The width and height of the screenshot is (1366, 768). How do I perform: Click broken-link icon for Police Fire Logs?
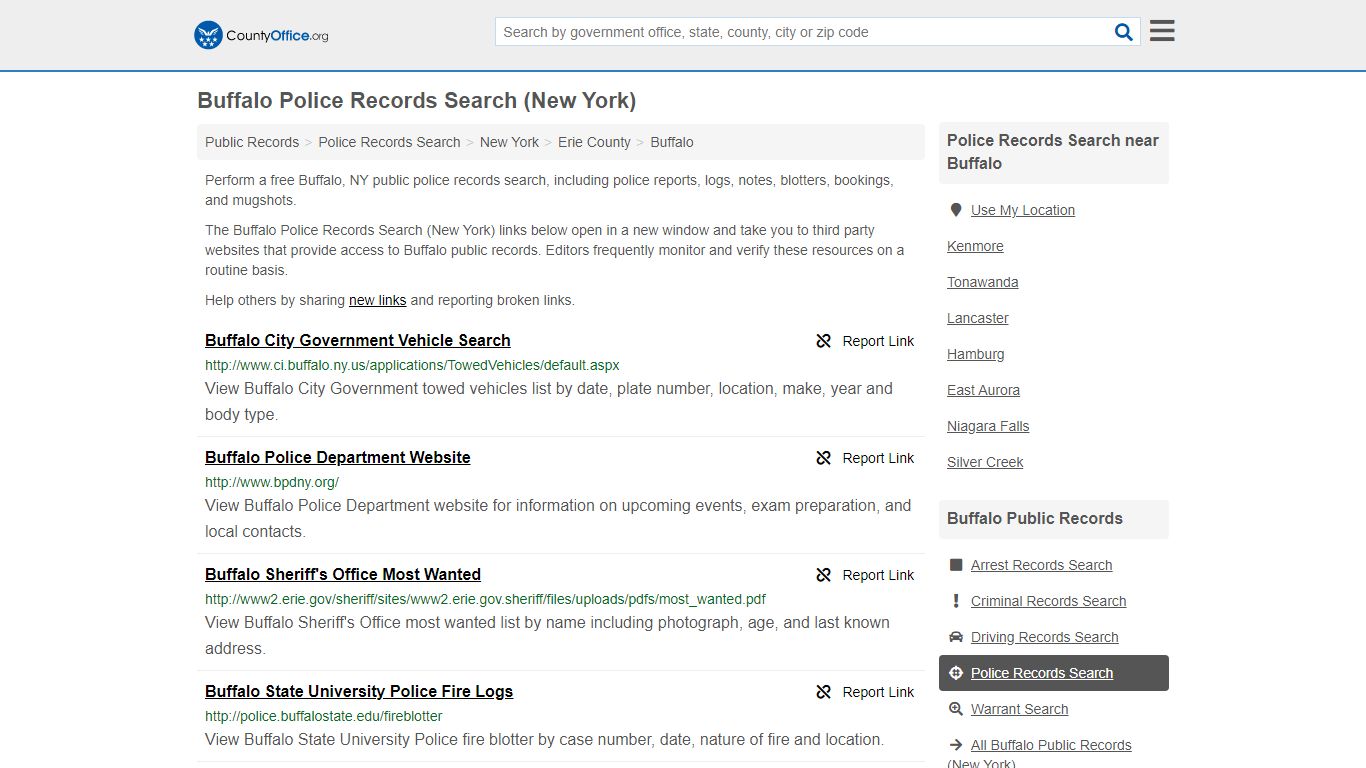(824, 692)
